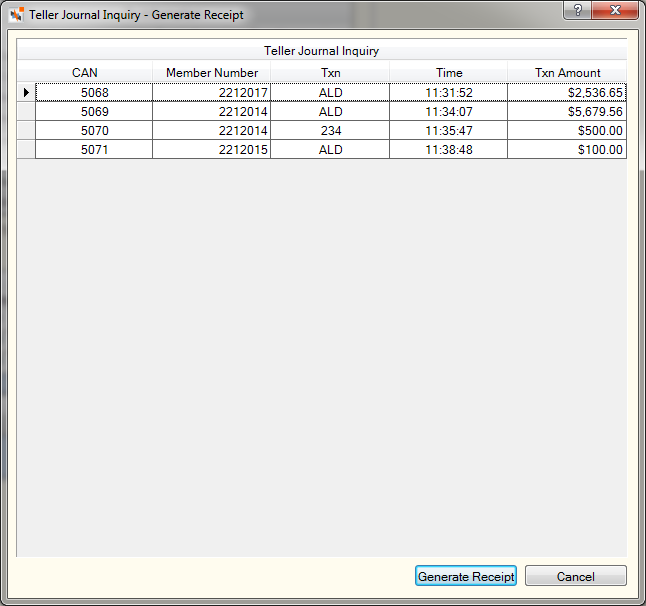Select CAN cell 5068

pos(94,92)
